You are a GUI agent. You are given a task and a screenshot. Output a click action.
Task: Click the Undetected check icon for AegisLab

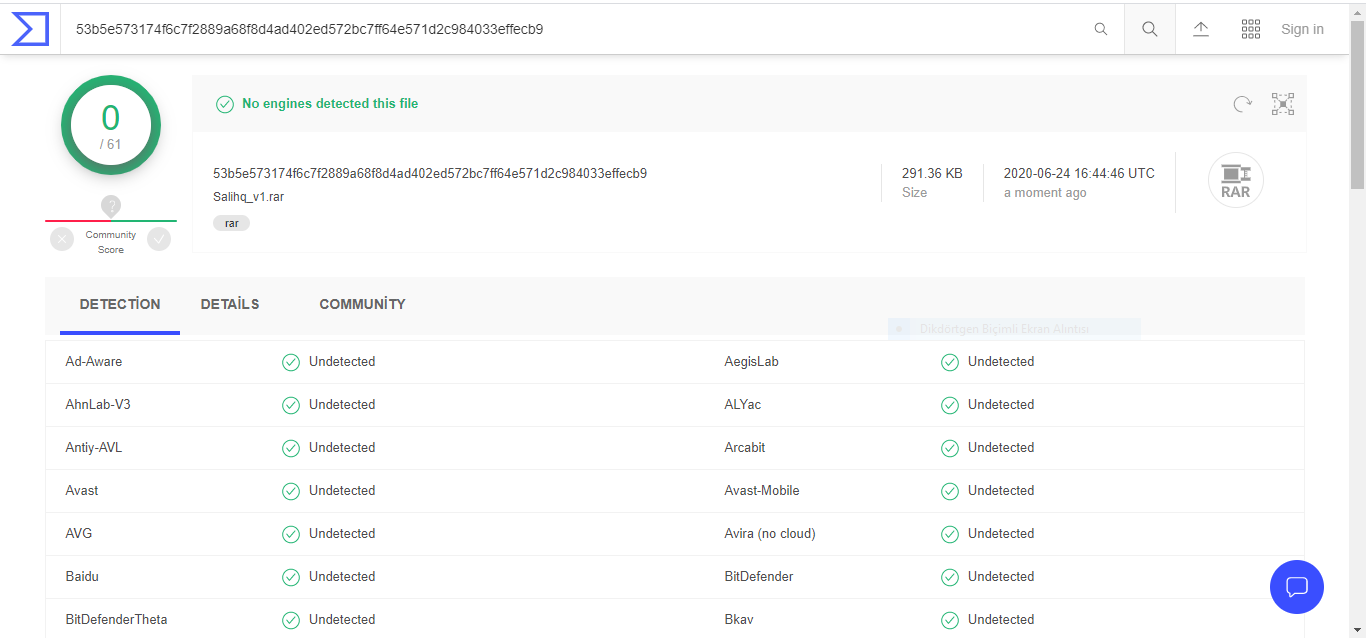tap(950, 362)
